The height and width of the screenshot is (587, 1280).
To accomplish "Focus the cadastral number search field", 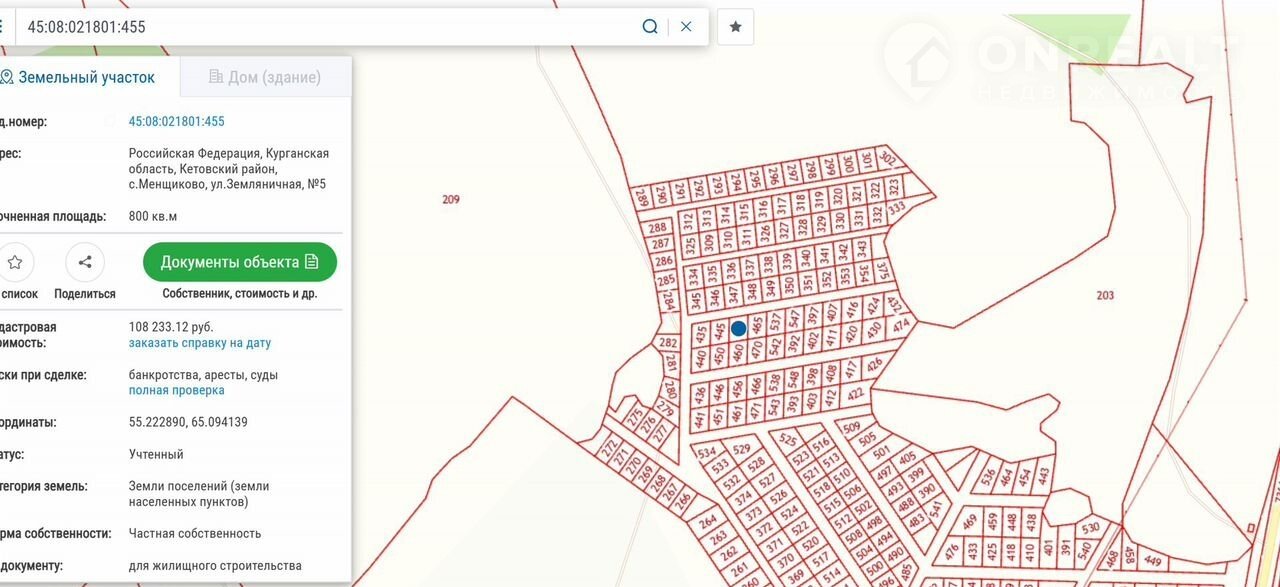I will [x=330, y=27].
